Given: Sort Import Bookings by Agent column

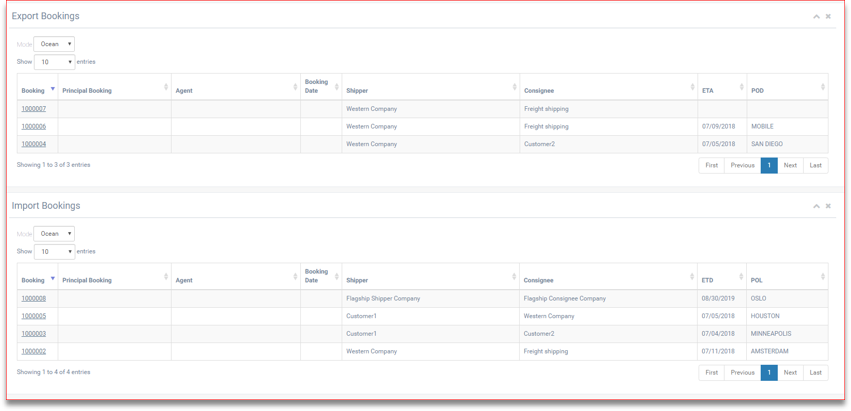Looking at the screenshot, I should pyautogui.click(x=236, y=276).
